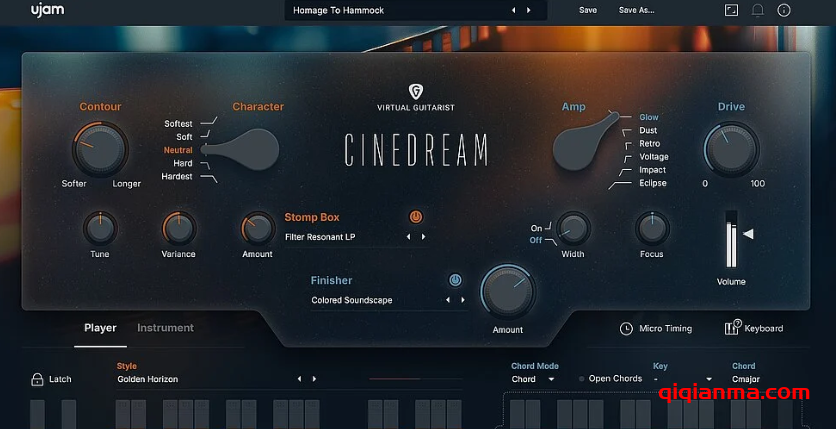Viewport: 836px width, 429px height.
Task: Open the info icon in header
Action: (x=784, y=10)
